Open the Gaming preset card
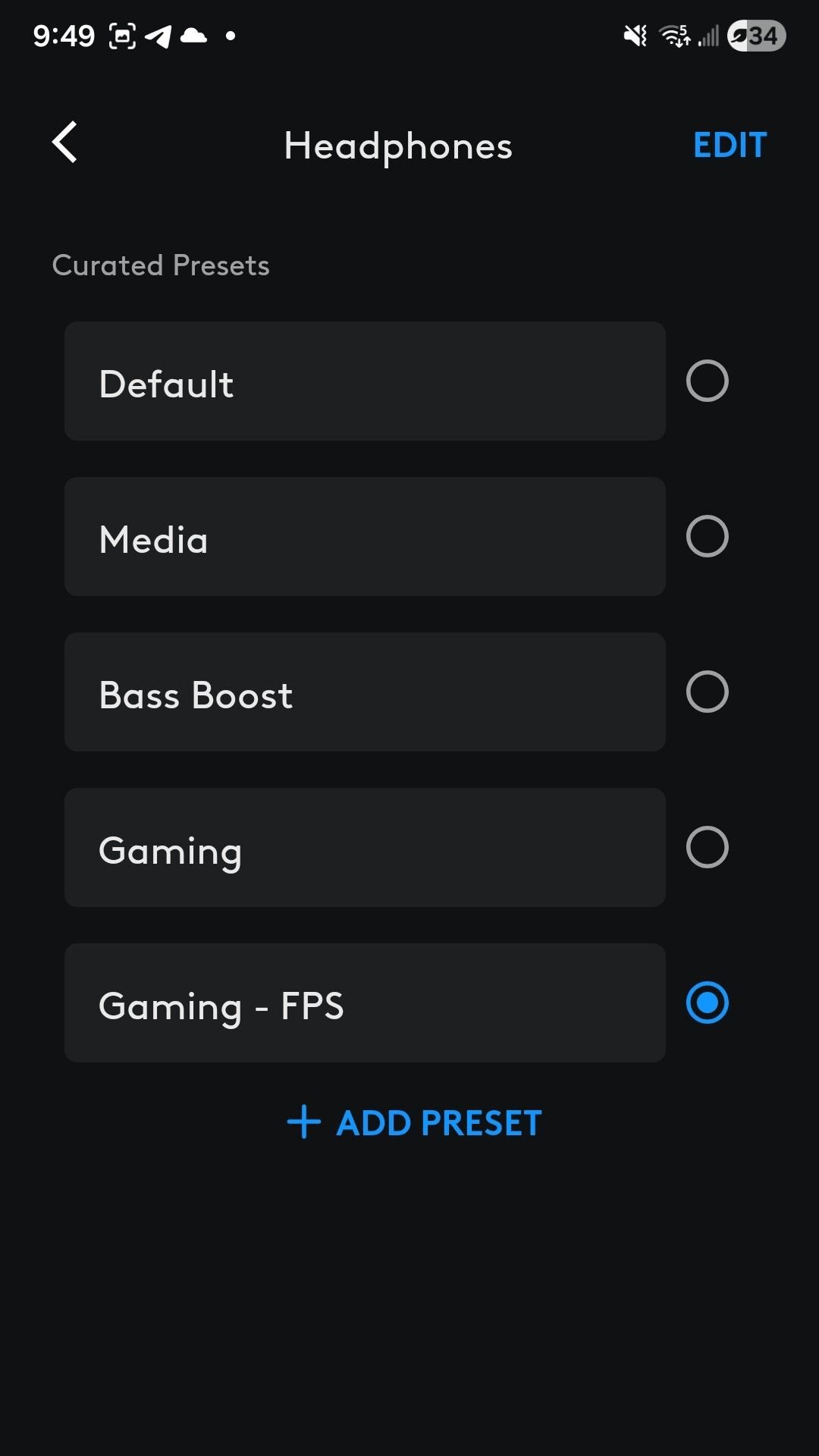Image resolution: width=819 pixels, height=1456 pixels. pyautogui.click(x=365, y=847)
